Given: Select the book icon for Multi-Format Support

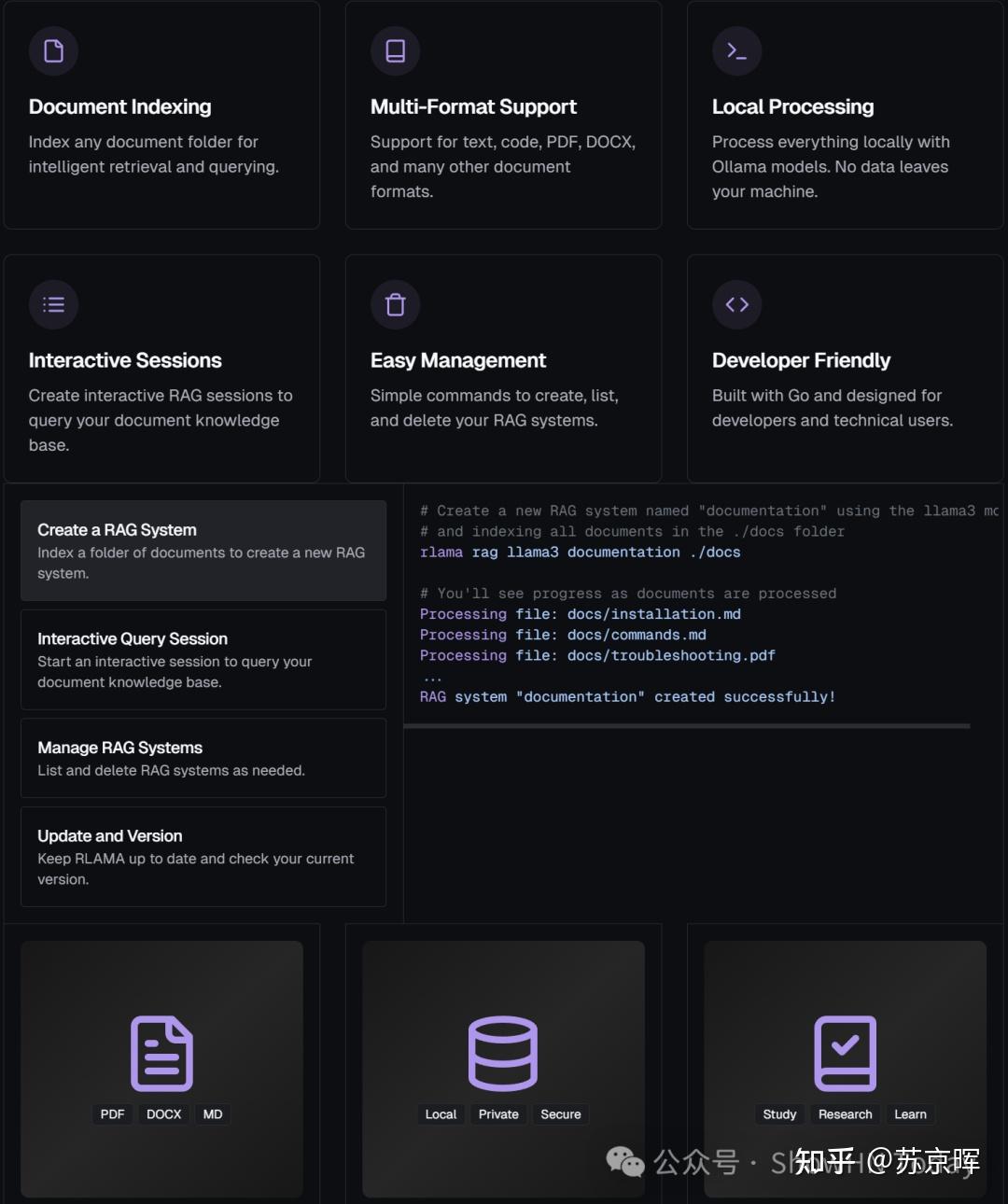Looking at the screenshot, I should pyautogui.click(x=395, y=51).
